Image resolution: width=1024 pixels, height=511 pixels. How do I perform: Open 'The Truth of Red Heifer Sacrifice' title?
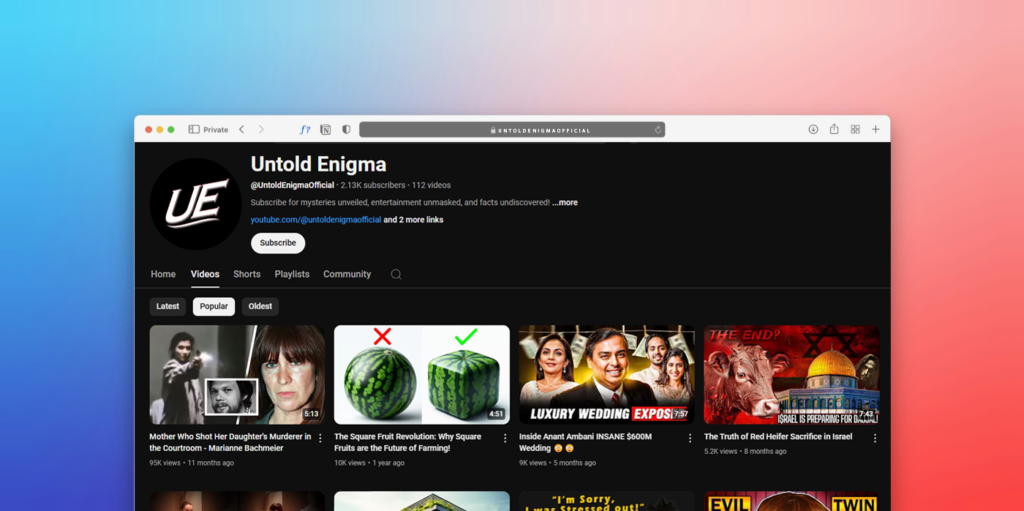pos(778,437)
